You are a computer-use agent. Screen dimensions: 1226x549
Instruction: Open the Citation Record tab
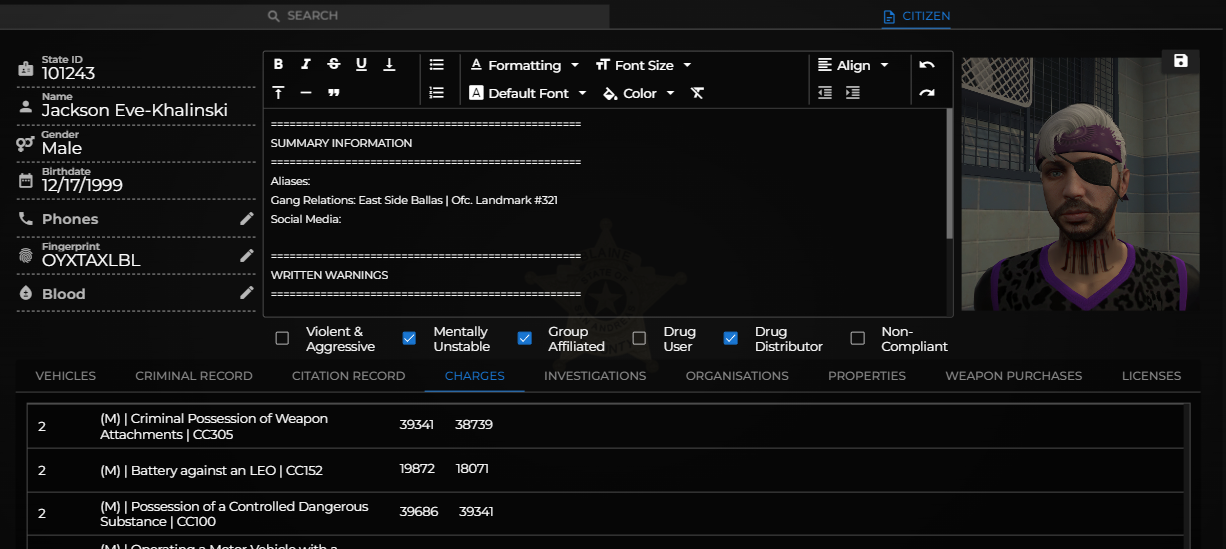(348, 376)
